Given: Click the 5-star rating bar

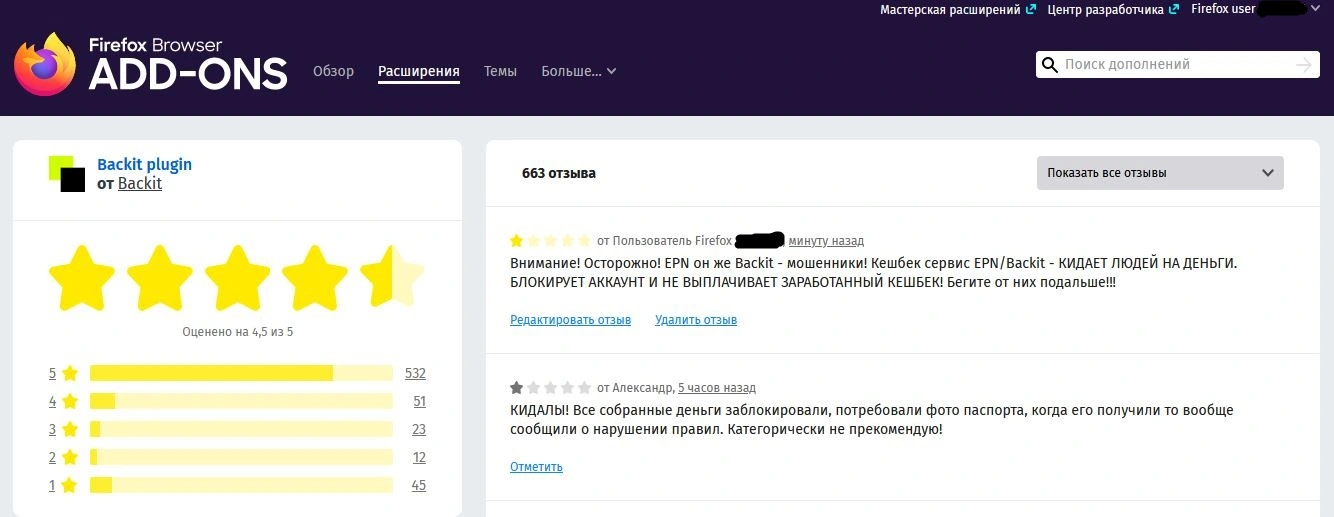Looking at the screenshot, I should pos(241,373).
